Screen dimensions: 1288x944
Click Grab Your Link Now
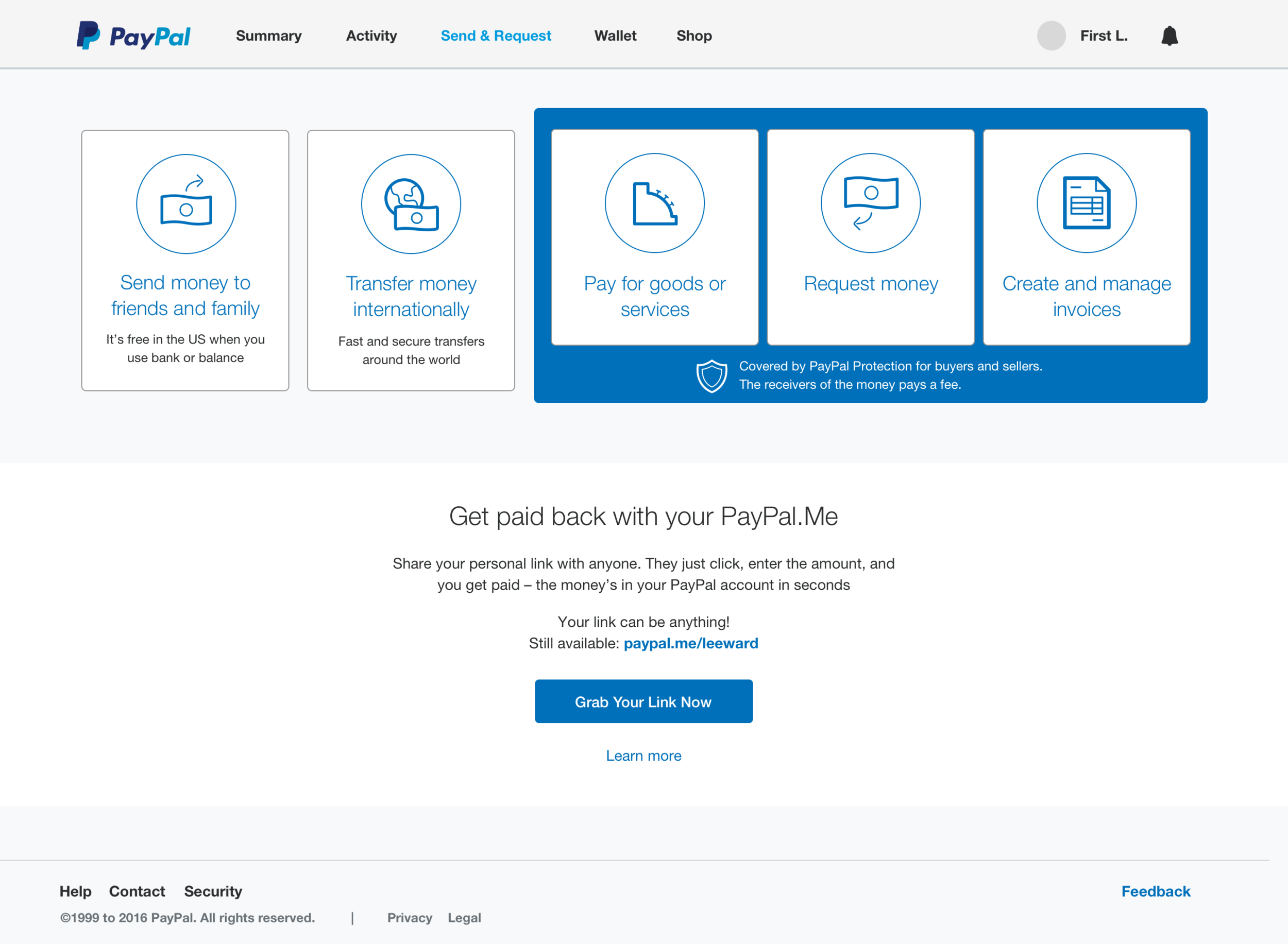pyautogui.click(x=643, y=701)
